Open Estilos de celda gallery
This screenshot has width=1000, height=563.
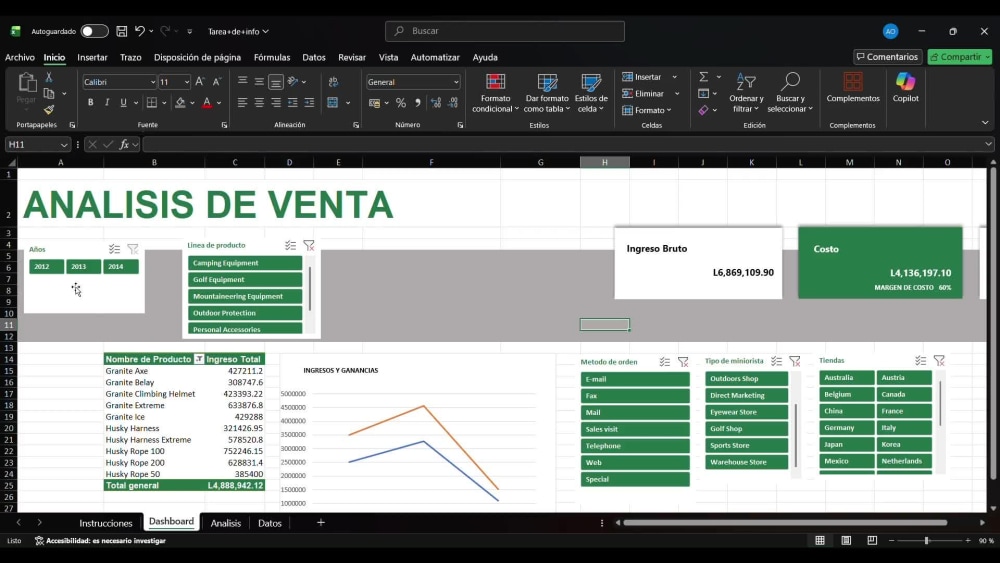pyautogui.click(x=591, y=93)
